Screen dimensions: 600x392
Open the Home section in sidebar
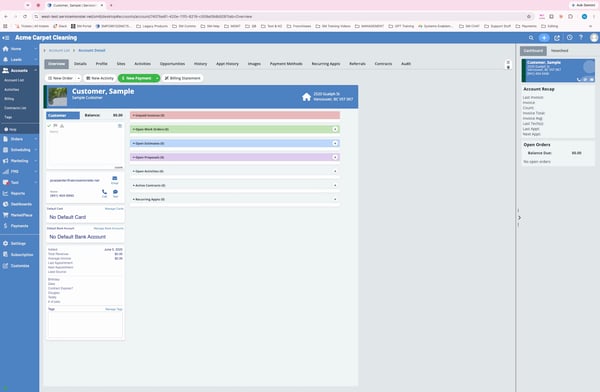pyautogui.click(x=15, y=49)
